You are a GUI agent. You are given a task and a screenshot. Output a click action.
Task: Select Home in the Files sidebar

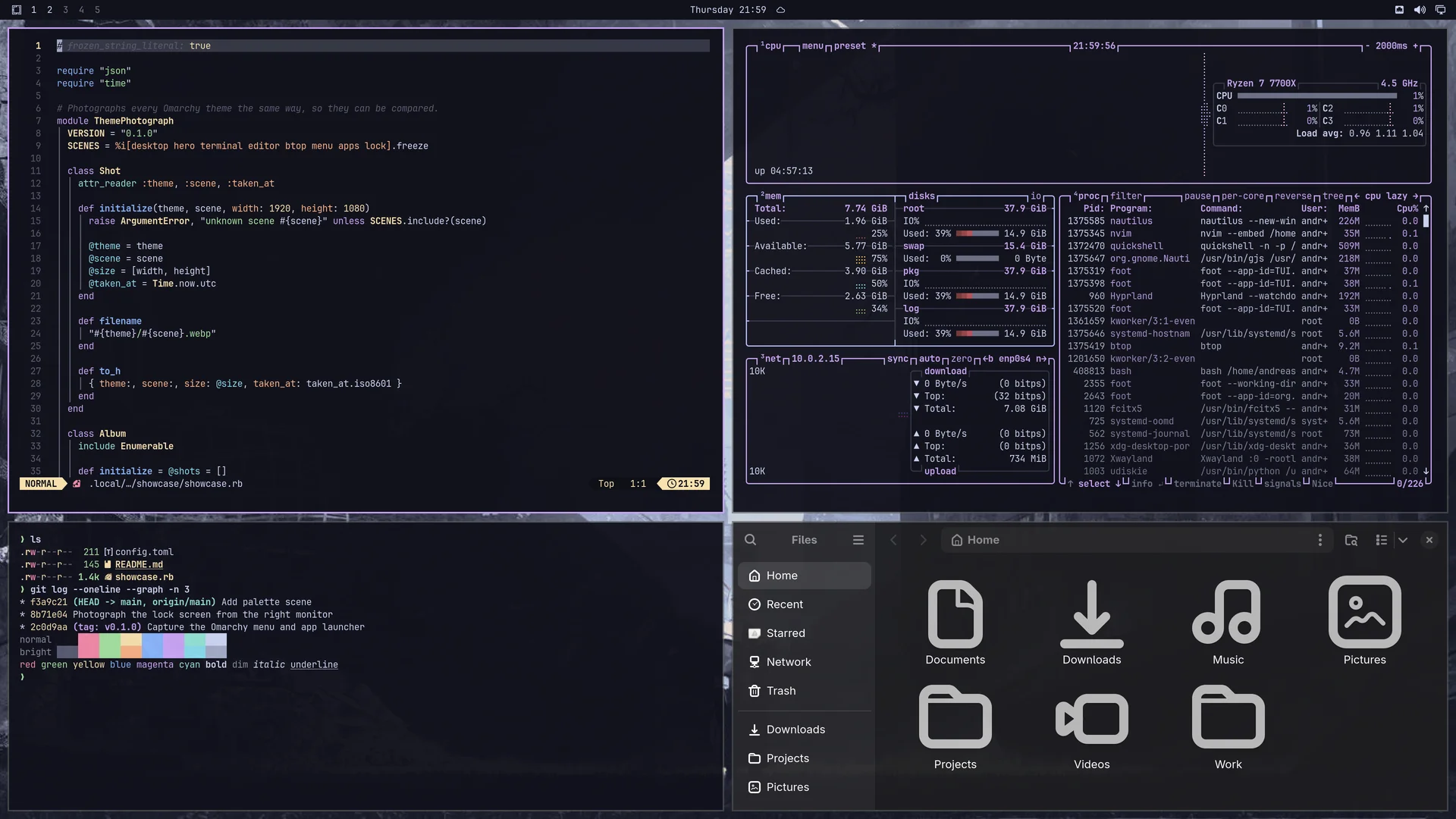click(x=805, y=576)
